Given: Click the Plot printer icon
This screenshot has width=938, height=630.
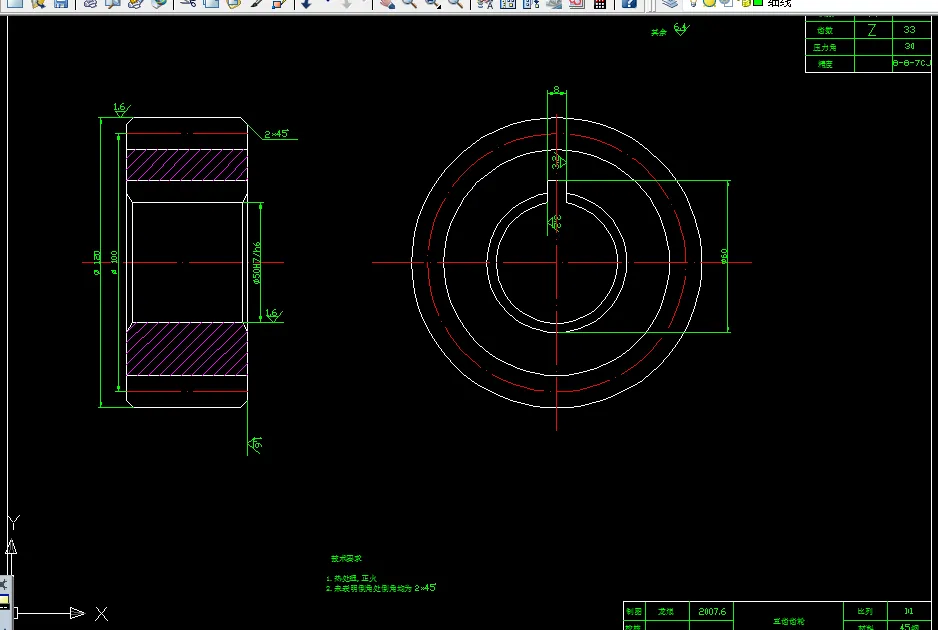Looking at the screenshot, I should pos(90,3).
